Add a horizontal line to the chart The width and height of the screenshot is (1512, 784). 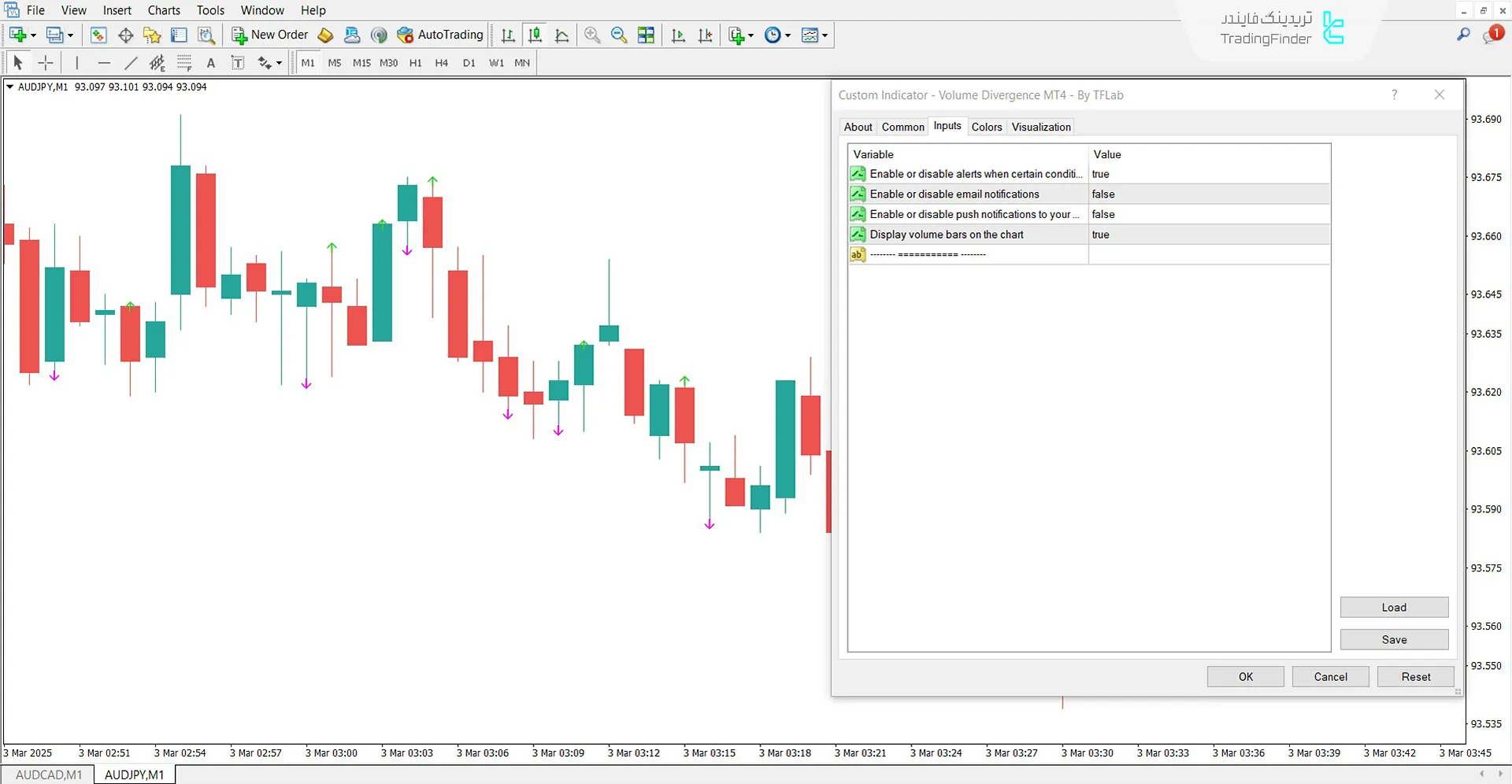(104, 62)
